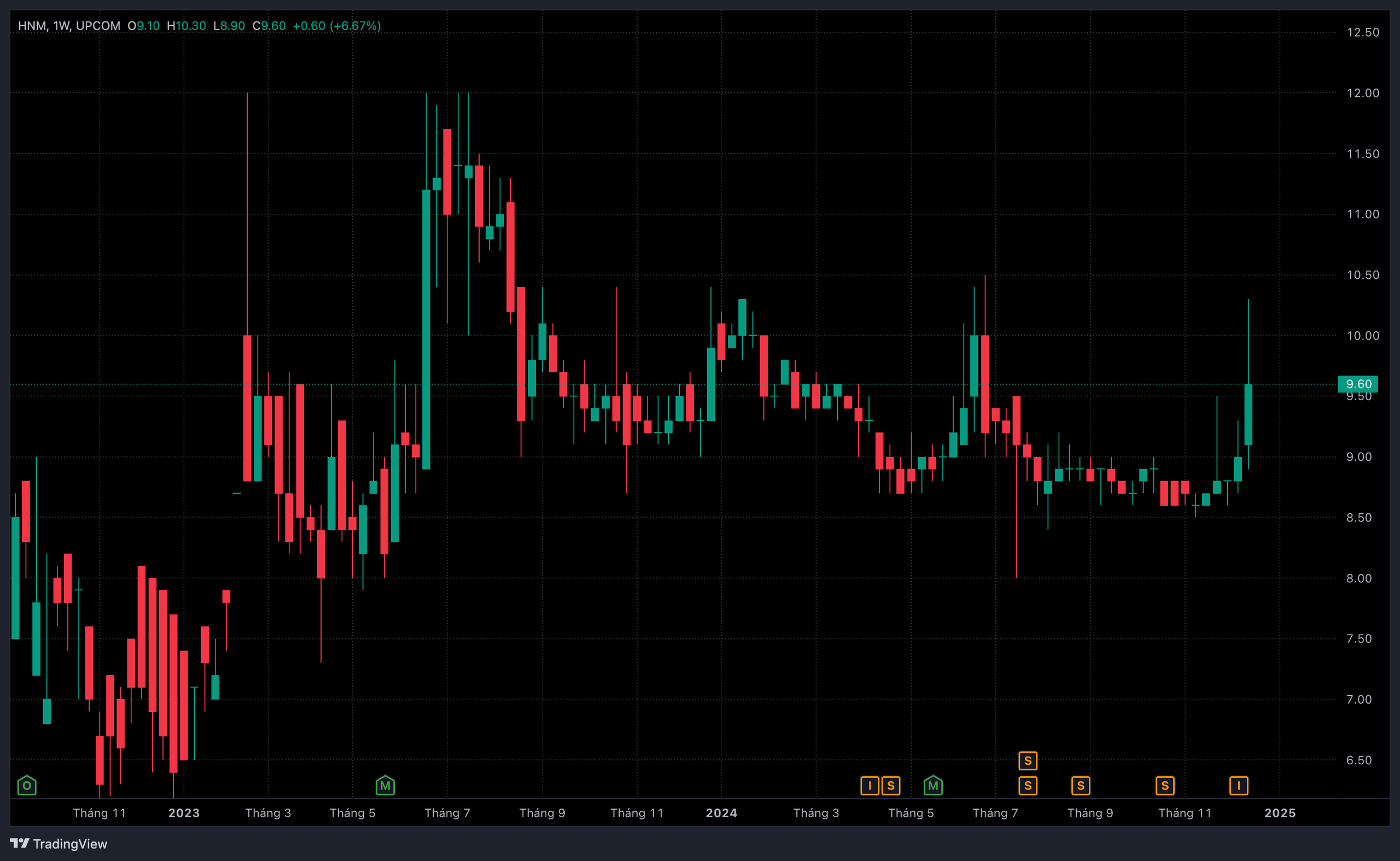The height and width of the screenshot is (861, 1400).
Task: Click the open value O9.10
Action: 143,26
